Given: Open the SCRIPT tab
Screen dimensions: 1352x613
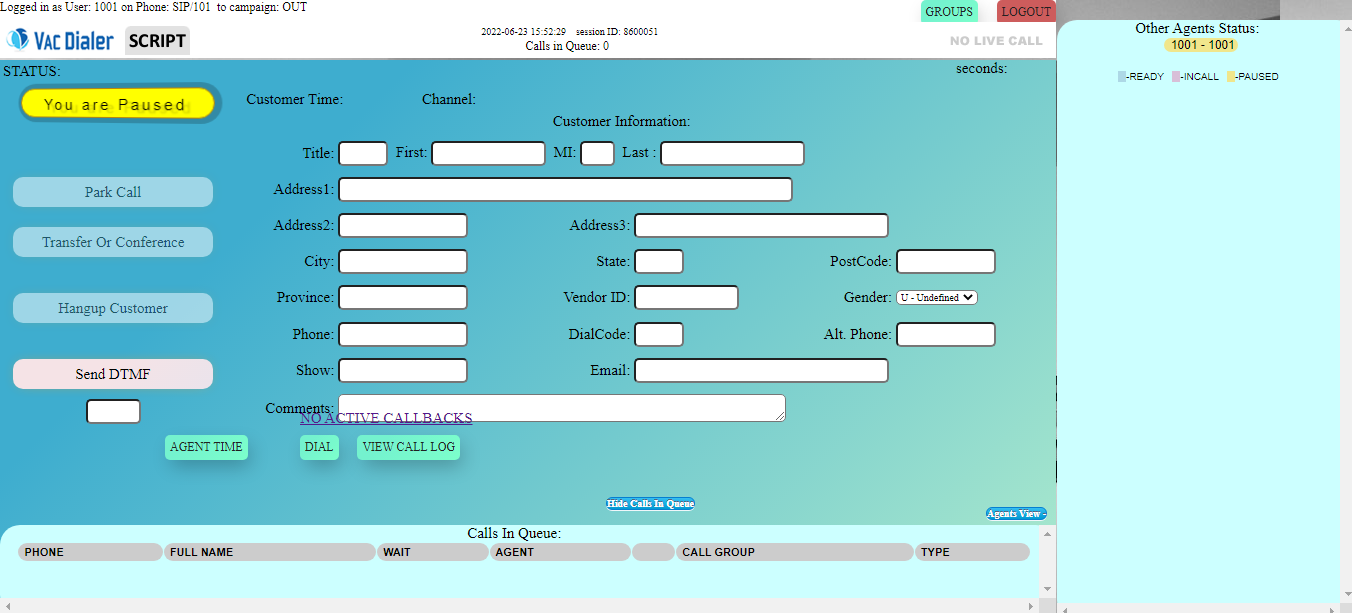Looking at the screenshot, I should click(x=156, y=41).
